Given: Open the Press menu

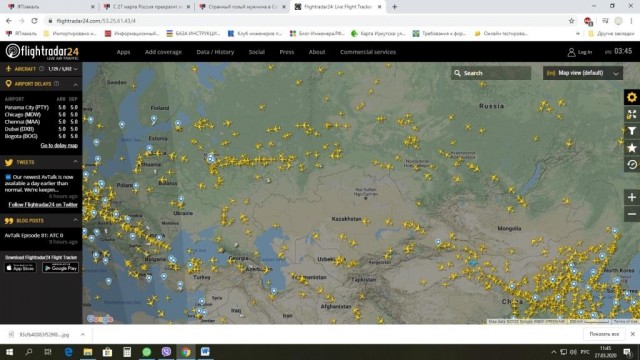Looking at the screenshot, I should (x=287, y=52).
